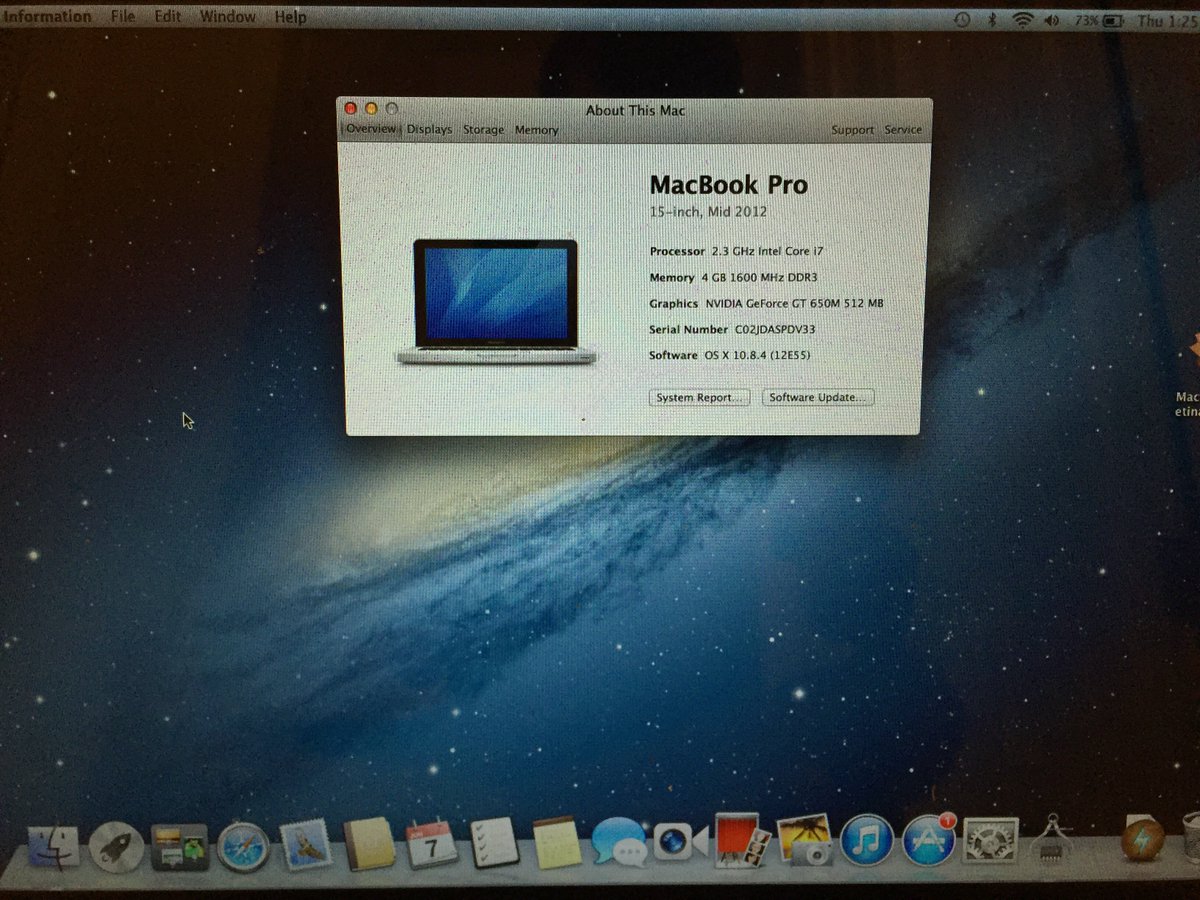
Task: Click processor text 2.3 GHz Intel Core i7
Action: pos(767,251)
